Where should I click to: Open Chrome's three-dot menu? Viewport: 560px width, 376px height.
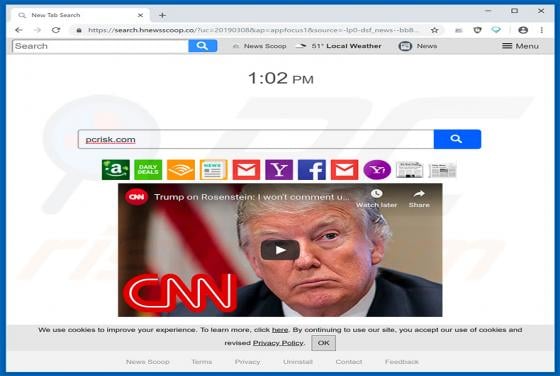click(542, 30)
